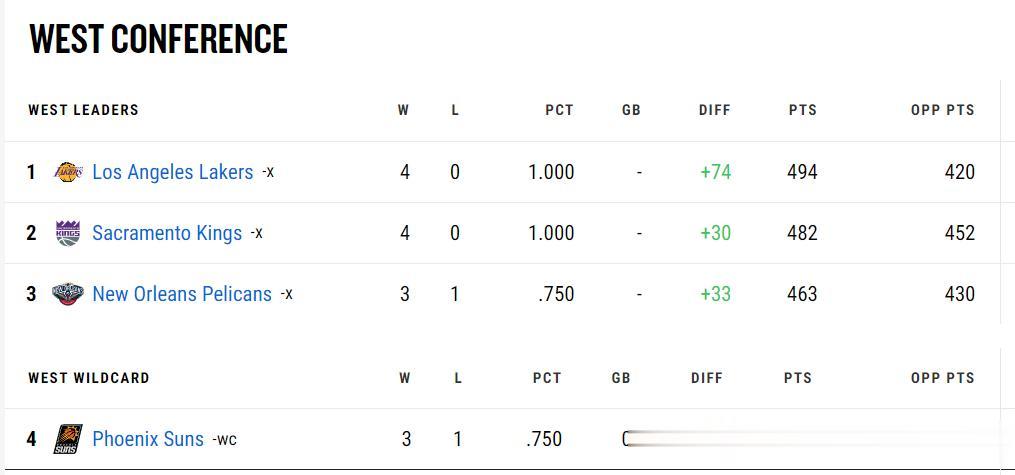
Task: Click the West Conference heading
Action: (x=159, y=38)
